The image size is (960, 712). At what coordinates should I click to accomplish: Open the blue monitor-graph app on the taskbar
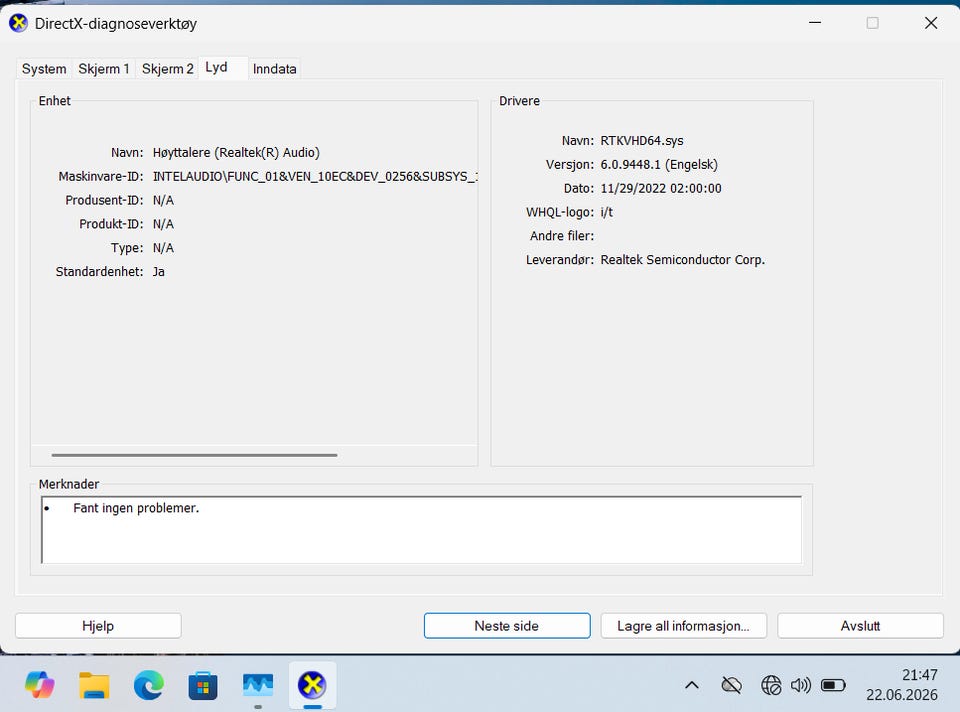click(x=258, y=684)
